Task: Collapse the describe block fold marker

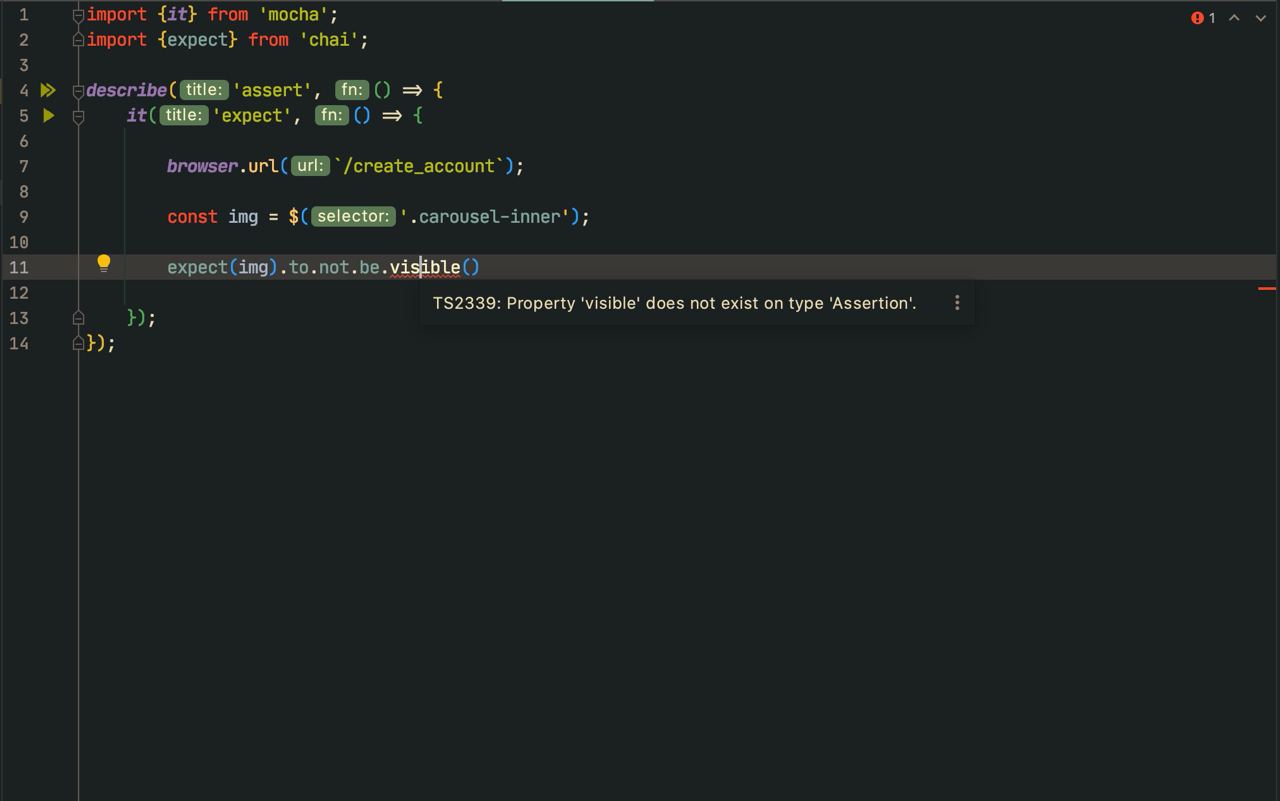Action: point(78,90)
